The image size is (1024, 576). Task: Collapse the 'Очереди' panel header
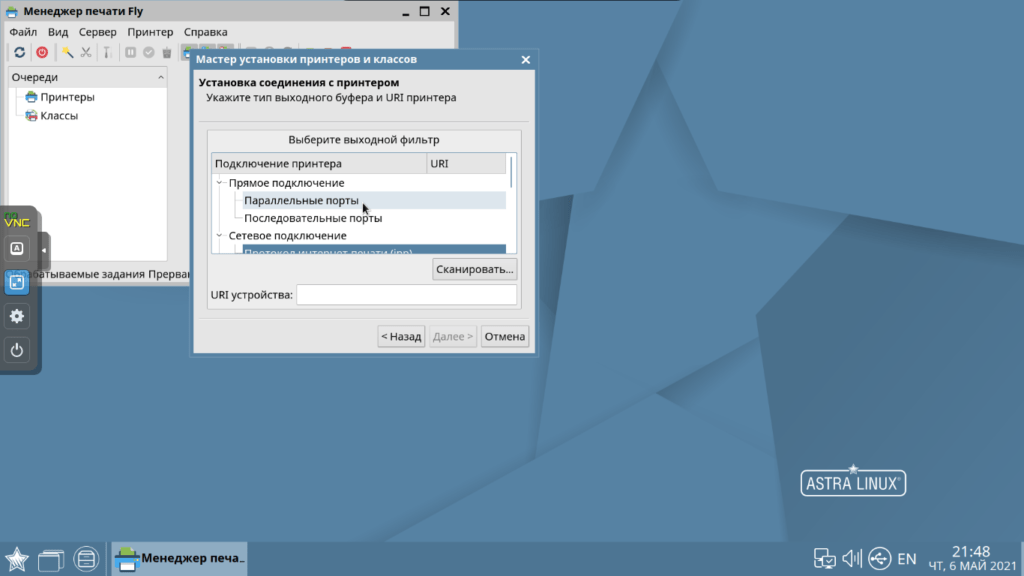pos(161,77)
